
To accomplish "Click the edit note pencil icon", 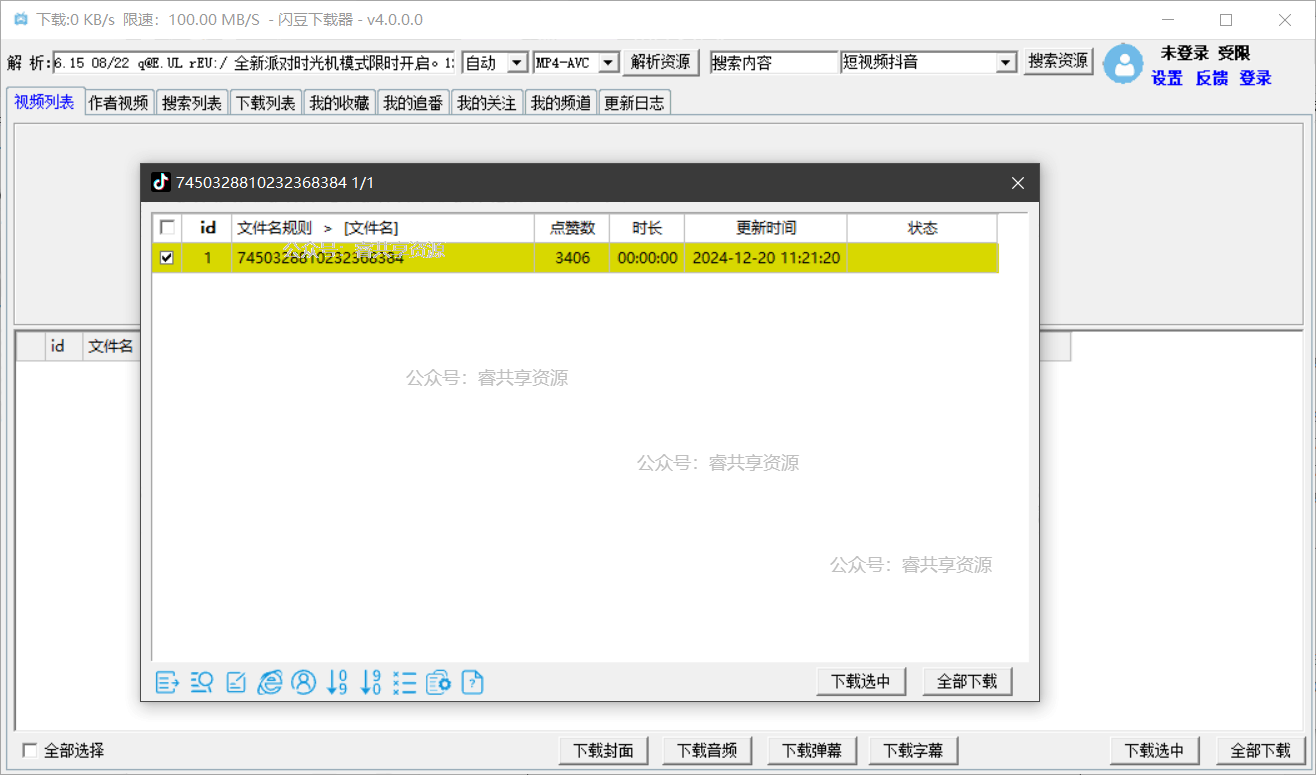I will (x=236, y=683).
